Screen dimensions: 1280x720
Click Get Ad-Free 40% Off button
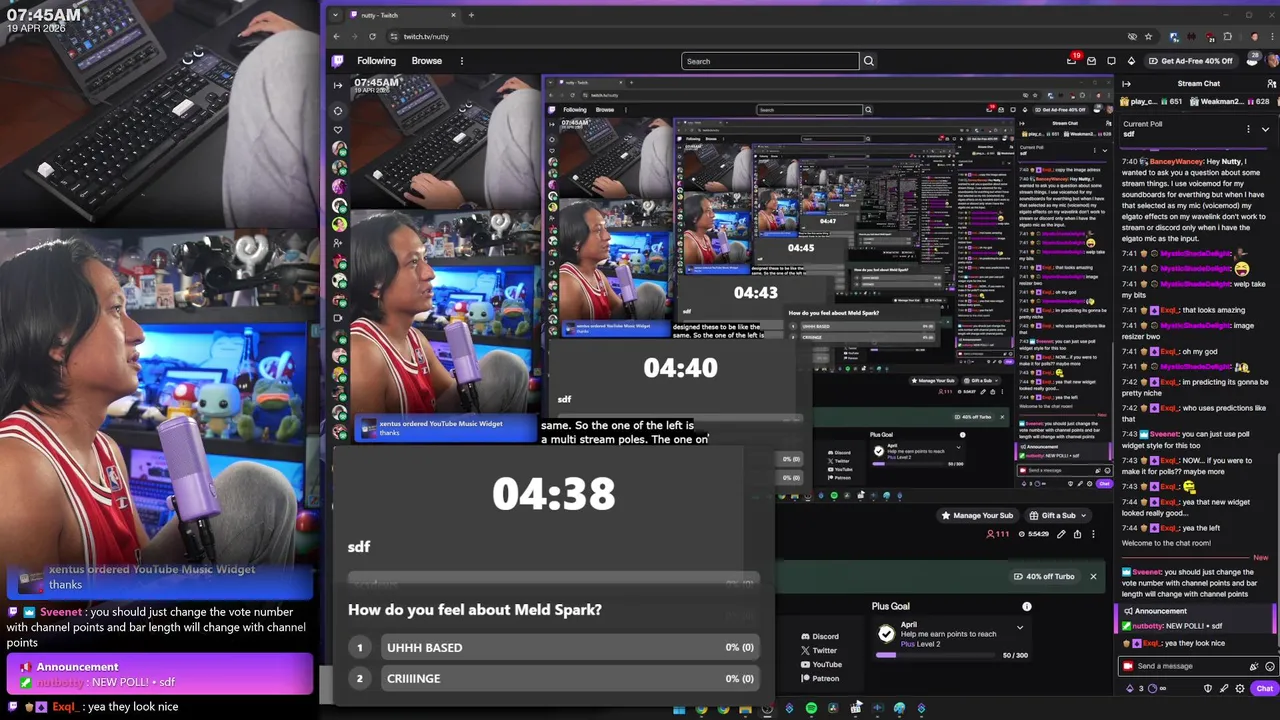[x=1190, y=61]
